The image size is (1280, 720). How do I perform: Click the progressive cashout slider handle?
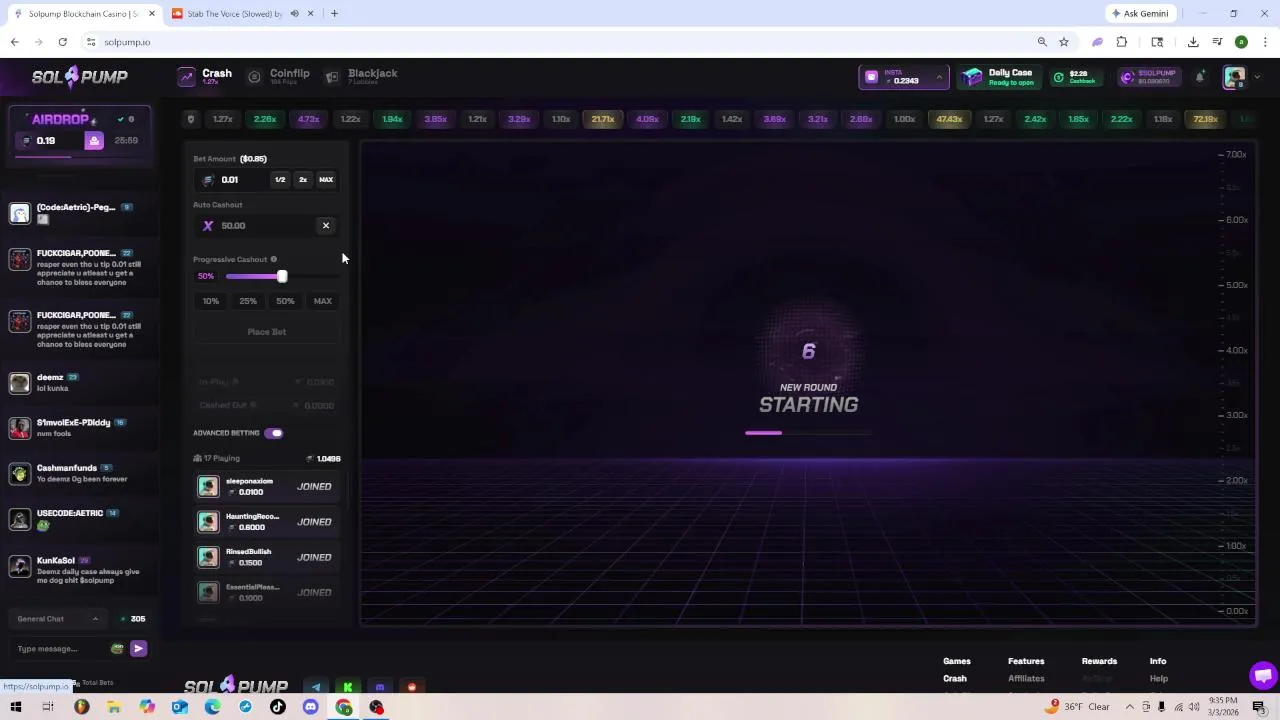click(x=282, y=277)
